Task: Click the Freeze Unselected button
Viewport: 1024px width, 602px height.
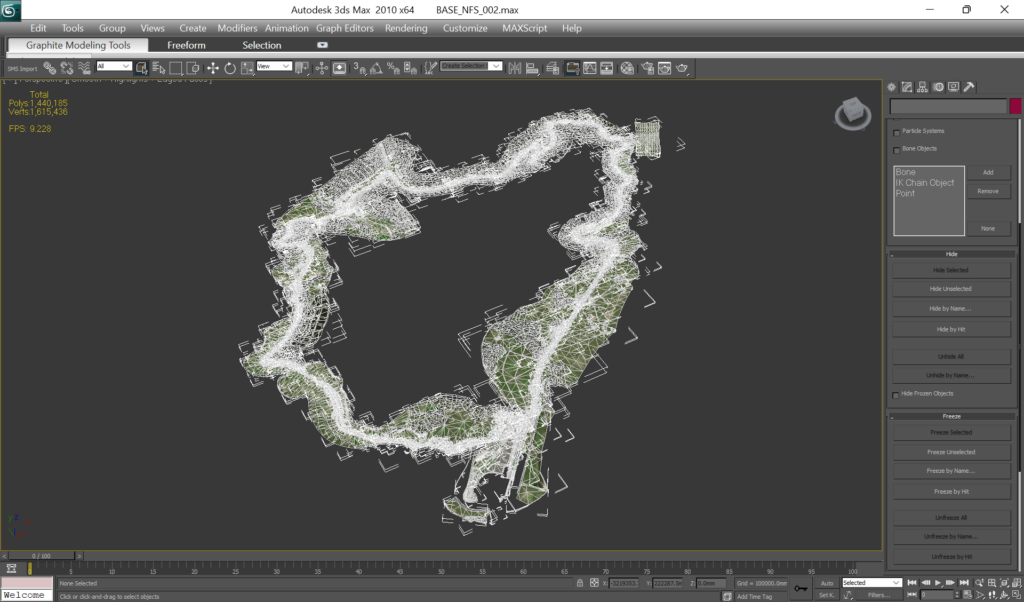Action: pyautogui.click(x=951, y=452)
